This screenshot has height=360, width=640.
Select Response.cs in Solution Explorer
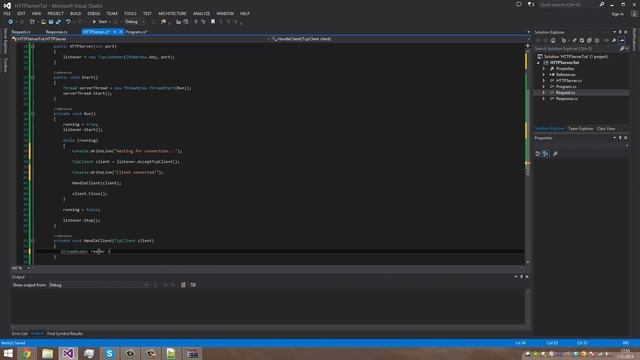tap(567, 99)
